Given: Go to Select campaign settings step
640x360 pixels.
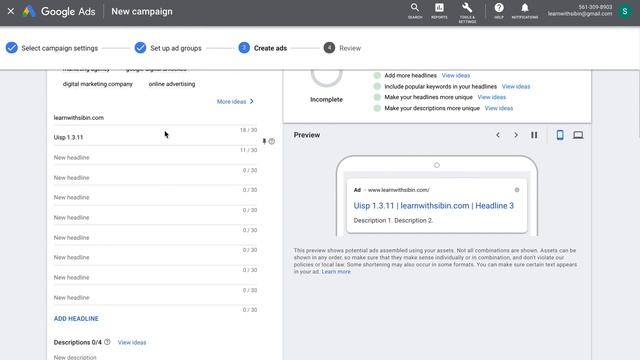Looking at the screenshot, I should point(52,48).
